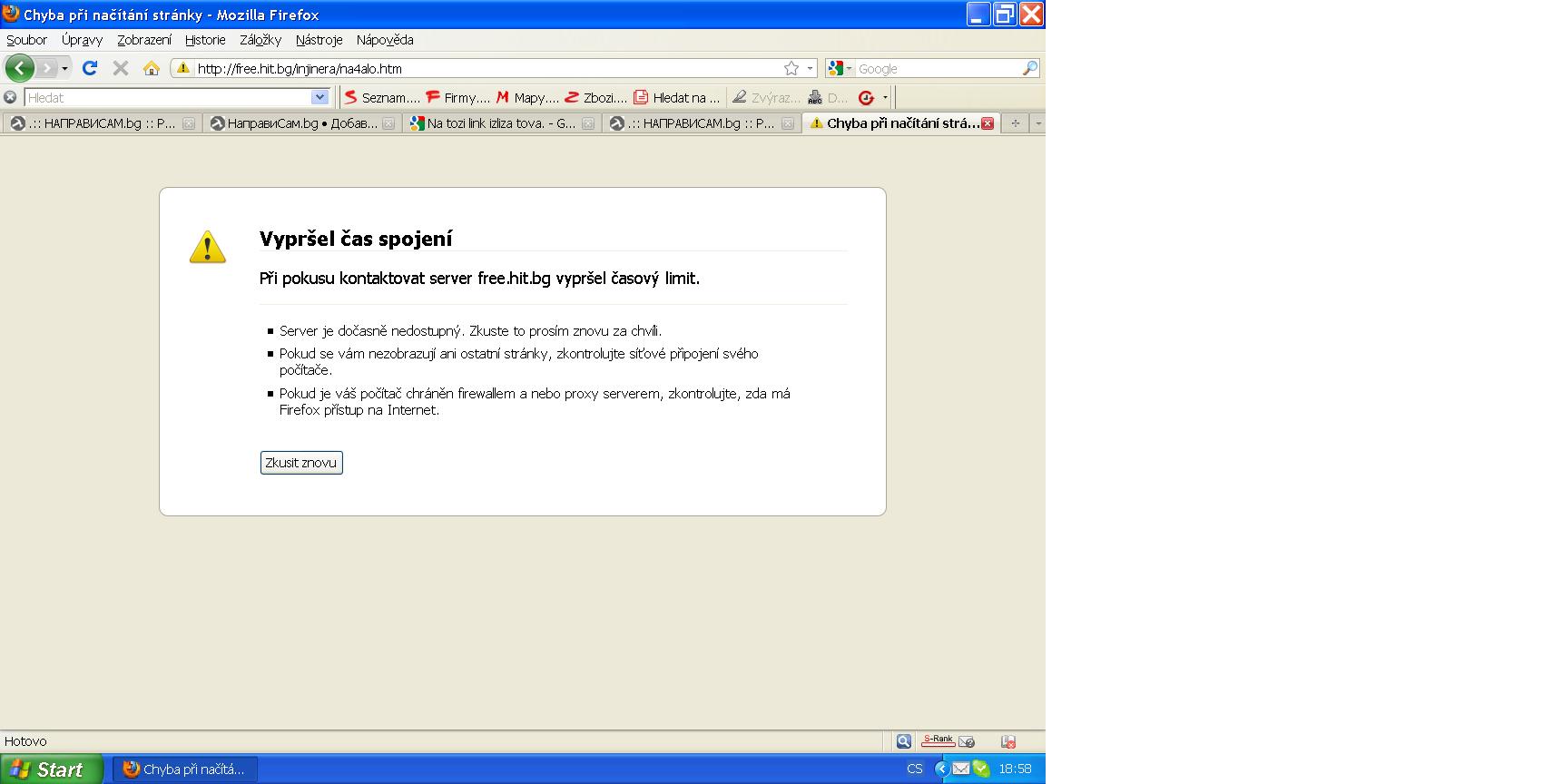Open the Záložky menu
The width and height of the screenshot is (1543, 784).
point(260,40)
